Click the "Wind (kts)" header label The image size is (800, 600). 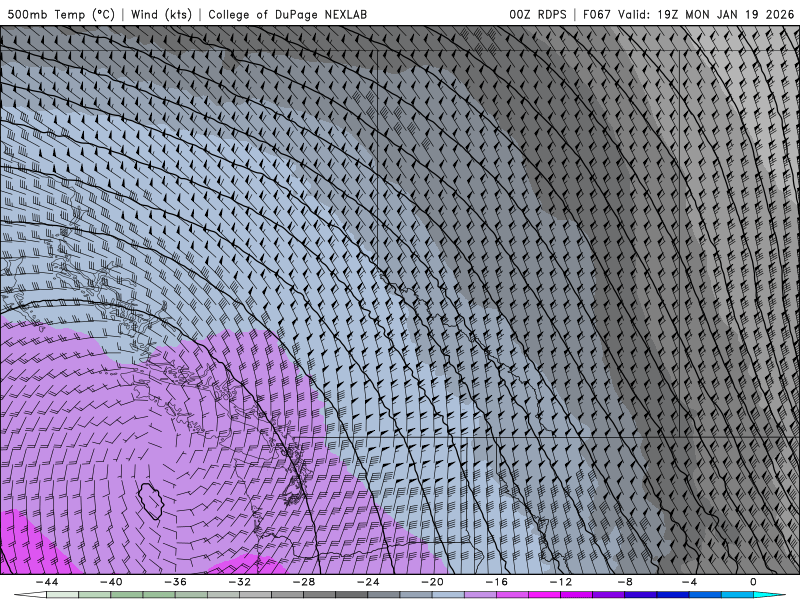point(161,14)
